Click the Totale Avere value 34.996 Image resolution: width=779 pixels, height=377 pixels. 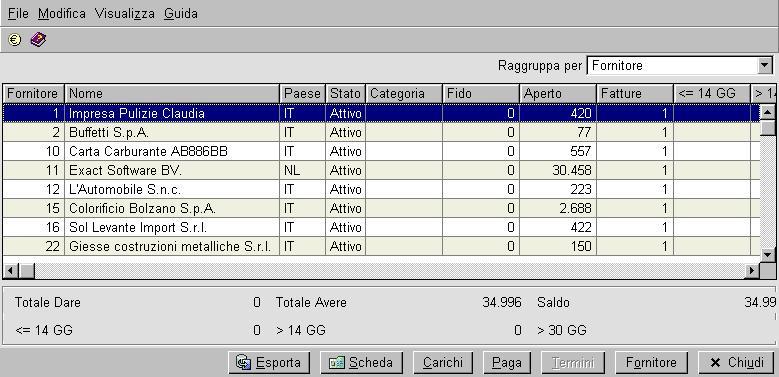click(x=501, y=302)
